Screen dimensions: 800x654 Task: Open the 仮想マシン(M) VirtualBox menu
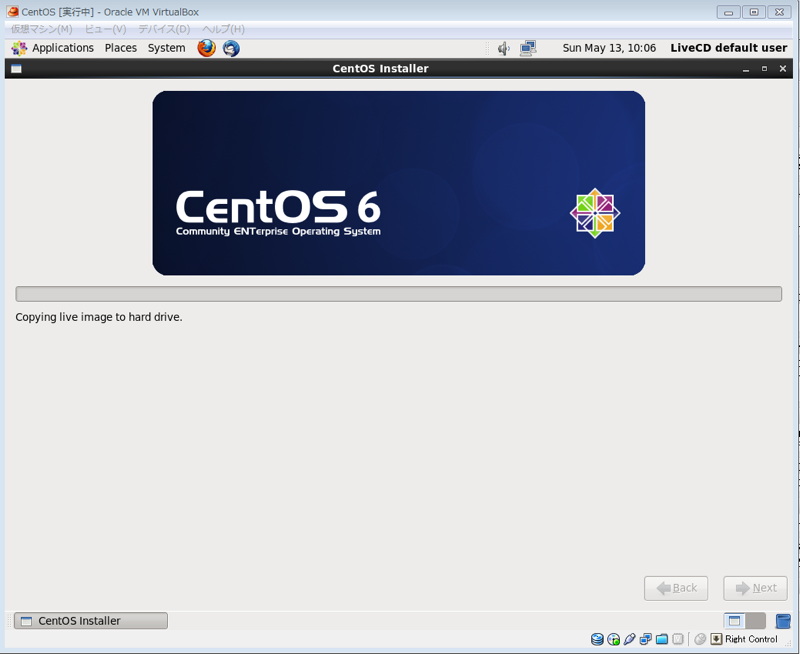click(41, 29)
